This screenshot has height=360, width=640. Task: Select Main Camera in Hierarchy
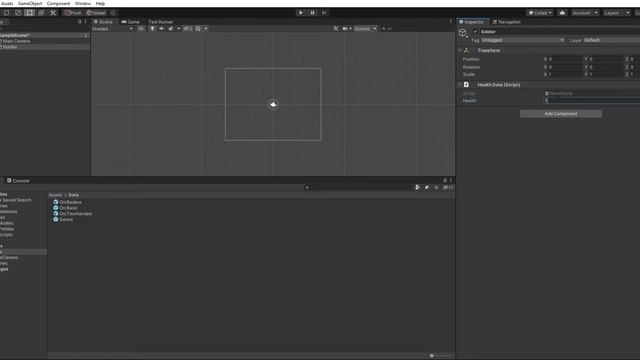[16, 41]
